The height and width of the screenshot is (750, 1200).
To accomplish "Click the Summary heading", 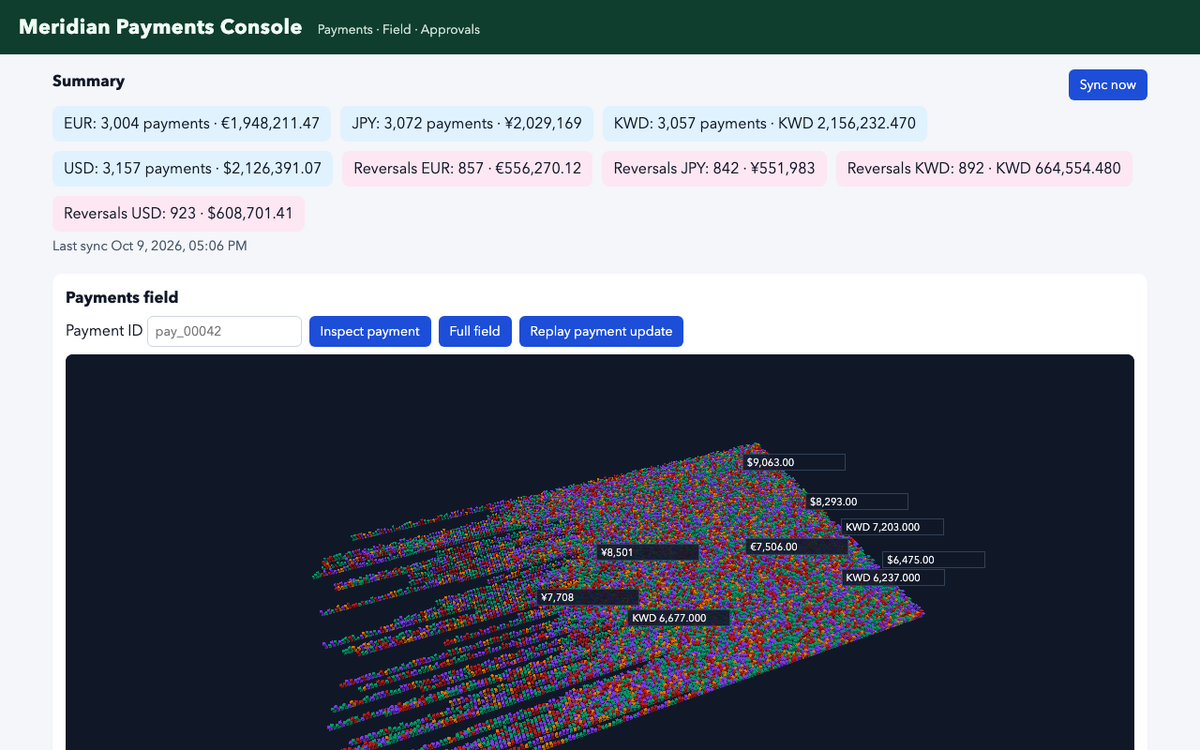I will (x=89, y=81).
